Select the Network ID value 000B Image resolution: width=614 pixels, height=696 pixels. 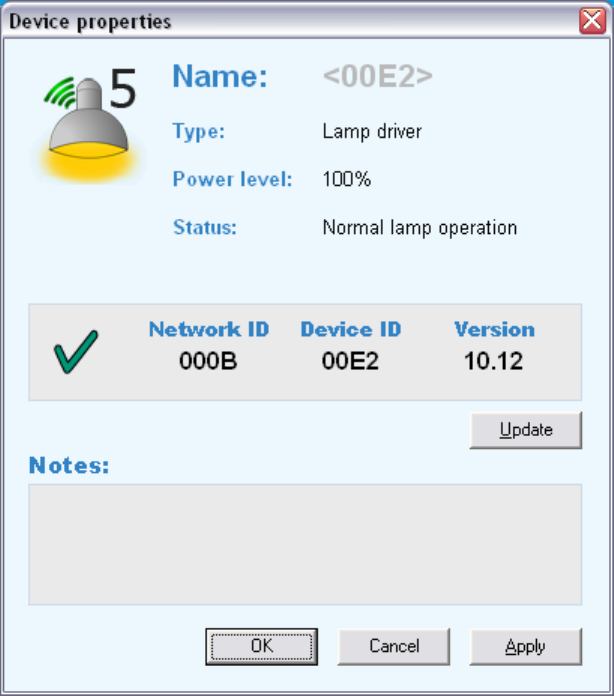pos(208,360)
